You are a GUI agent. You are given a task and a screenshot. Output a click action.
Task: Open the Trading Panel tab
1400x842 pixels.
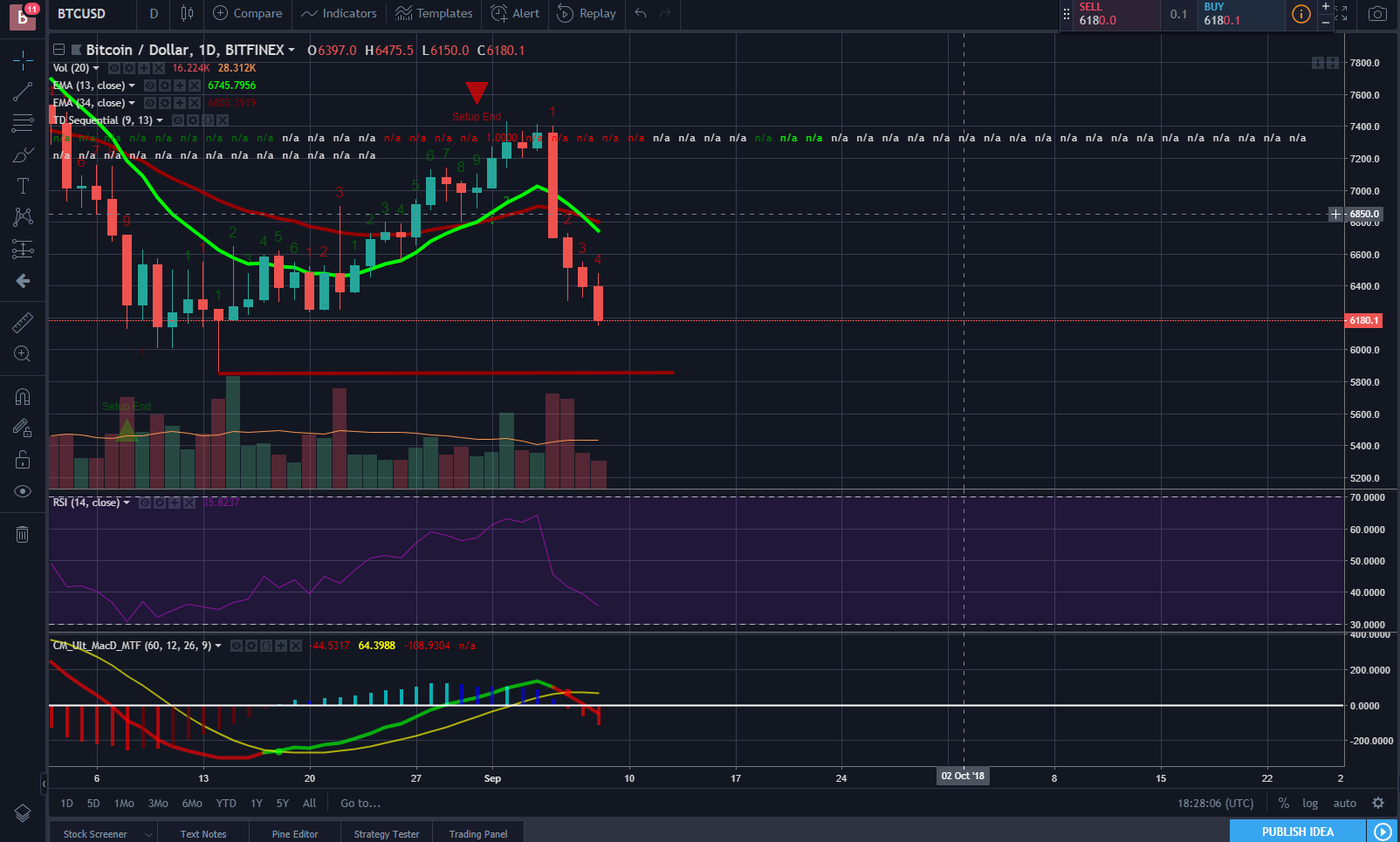478,834
